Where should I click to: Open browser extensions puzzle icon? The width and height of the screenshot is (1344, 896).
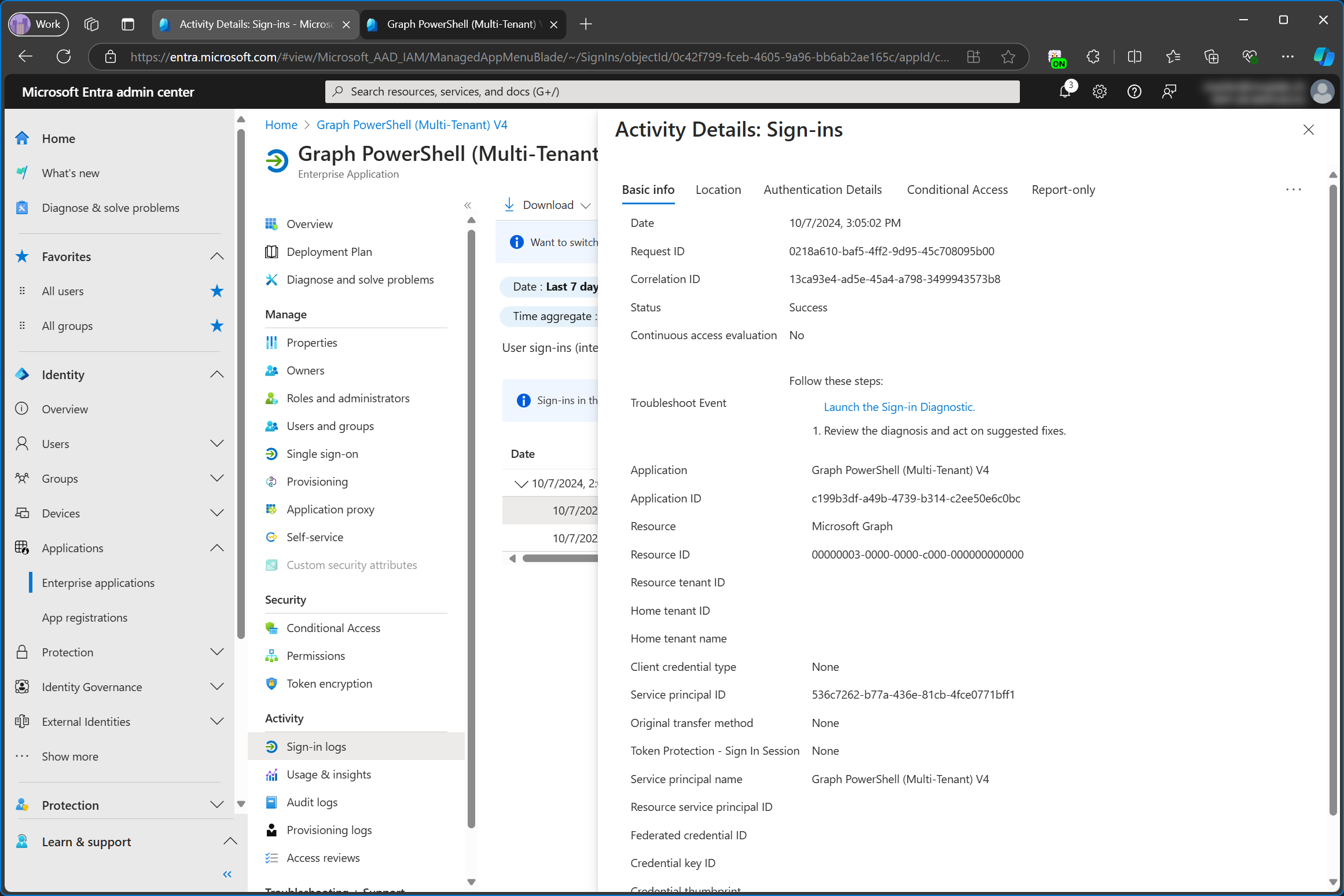click(x=1093, y=57)
